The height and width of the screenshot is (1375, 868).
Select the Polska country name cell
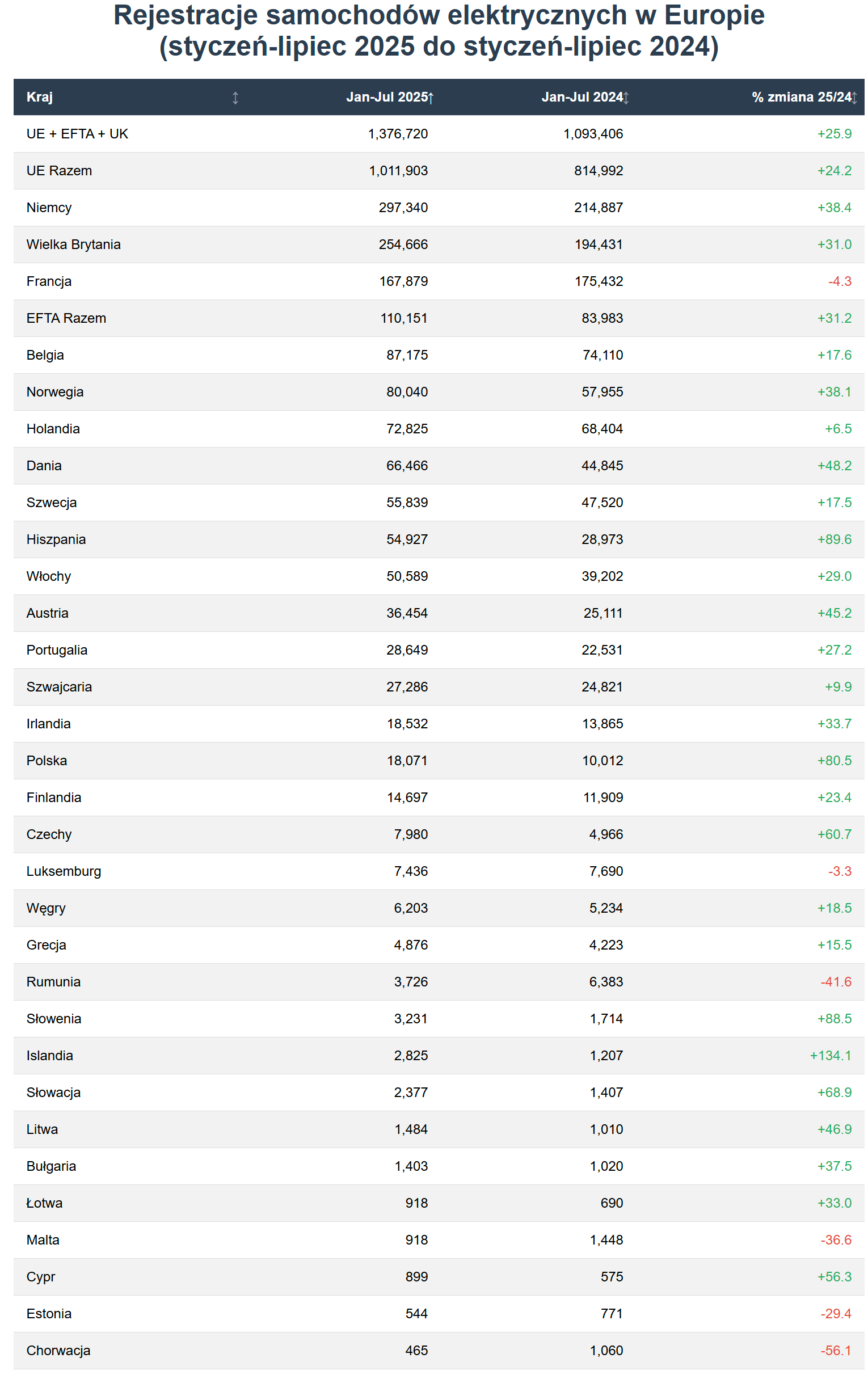(x=47, y=761)
